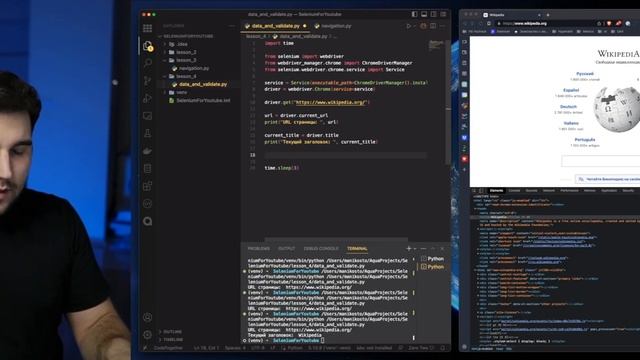640x360 pixels.
Task: Open the Explorer header more actions ellipsis
Action: coord(231,26)
